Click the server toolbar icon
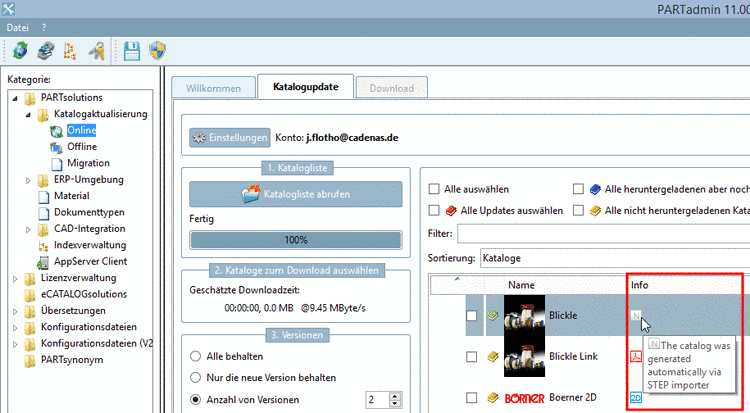Image resolution: width=750 pixels, height=413 pixels. (x=46, y=51)
